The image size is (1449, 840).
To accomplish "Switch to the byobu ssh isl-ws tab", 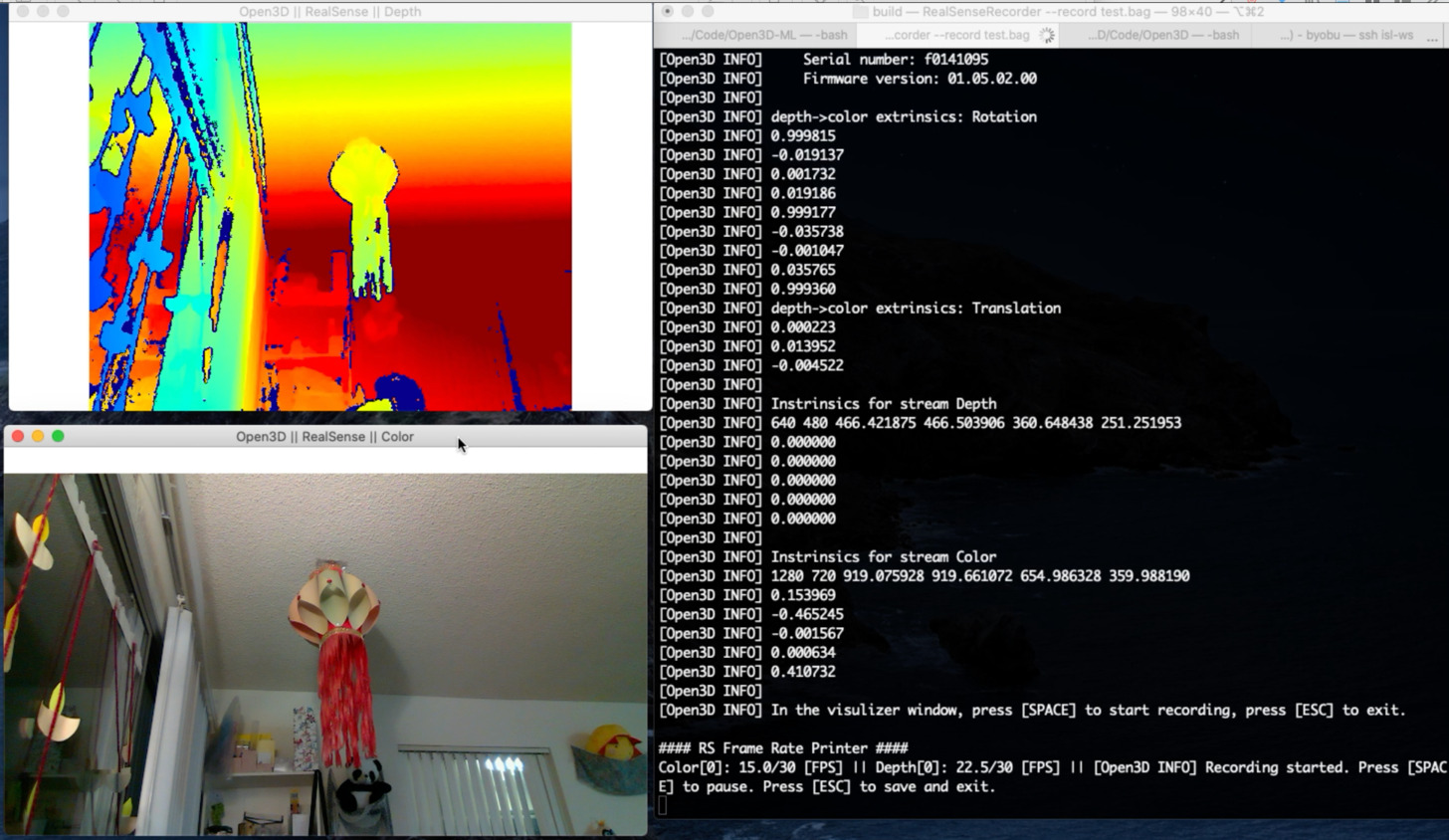I will coord(1345,35).
